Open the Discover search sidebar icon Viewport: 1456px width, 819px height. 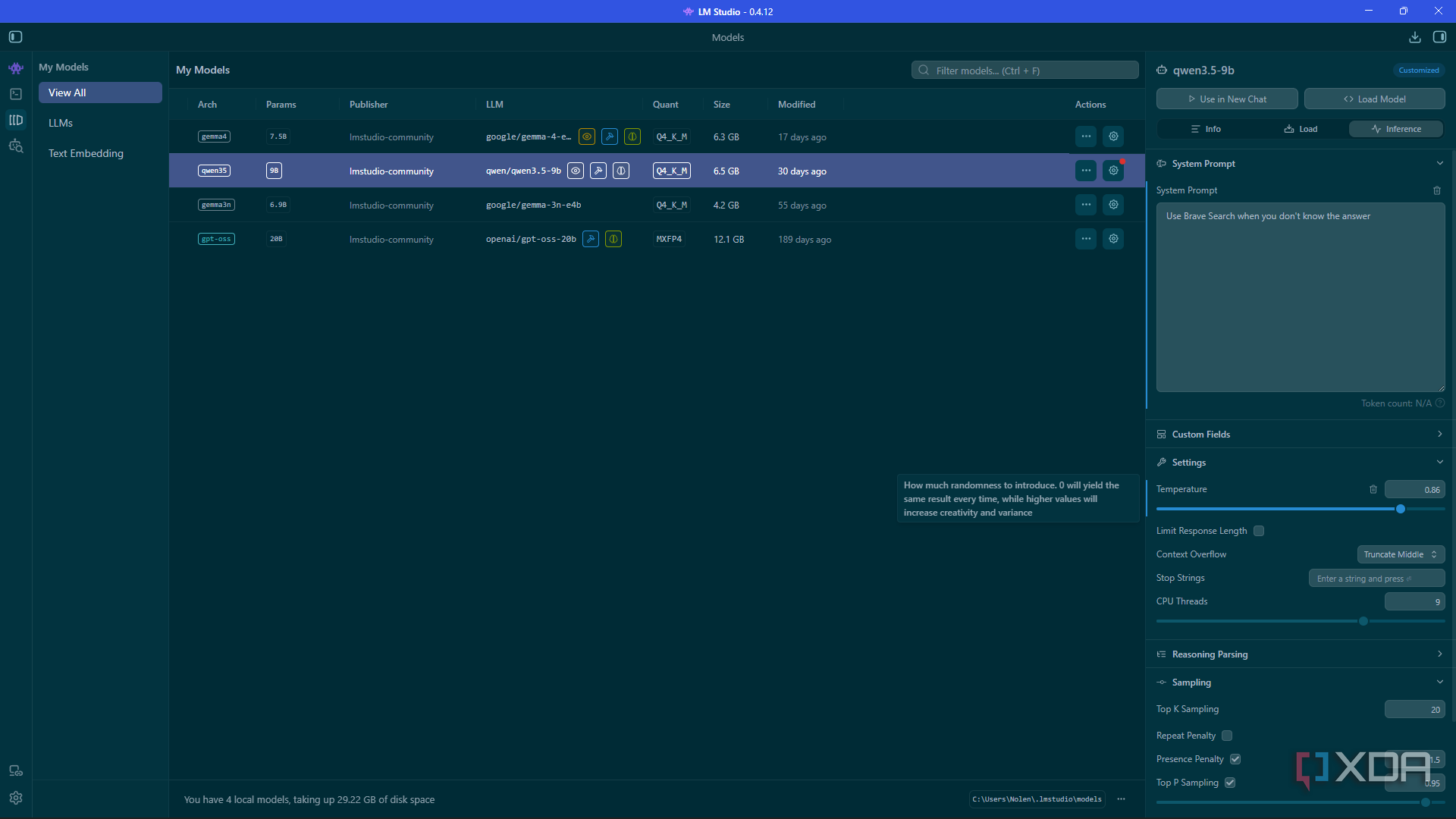point(16,146)
